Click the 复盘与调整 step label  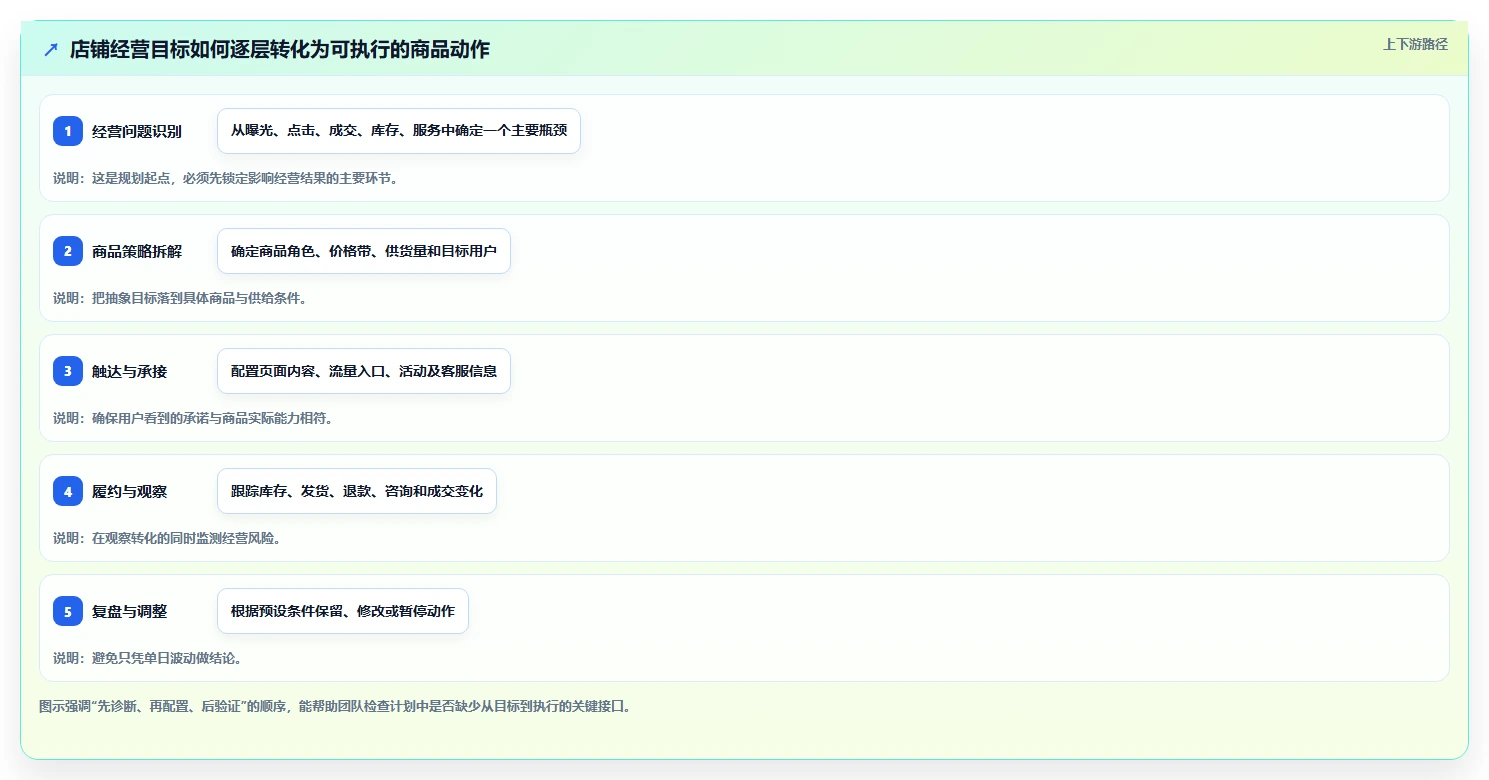pyautogui.click(x=130, y=611)
